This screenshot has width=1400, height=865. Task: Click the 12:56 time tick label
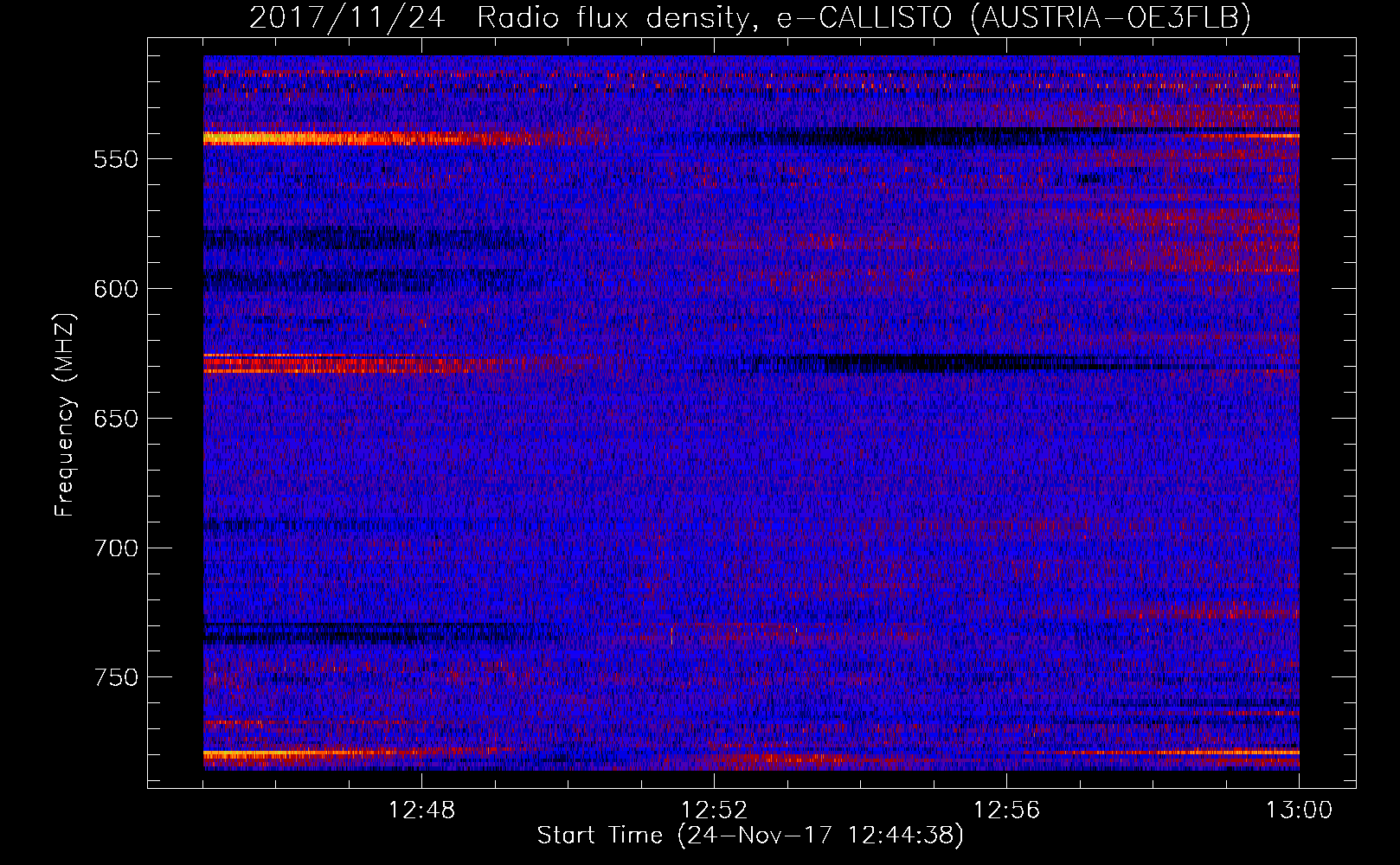pos(1006,811)
